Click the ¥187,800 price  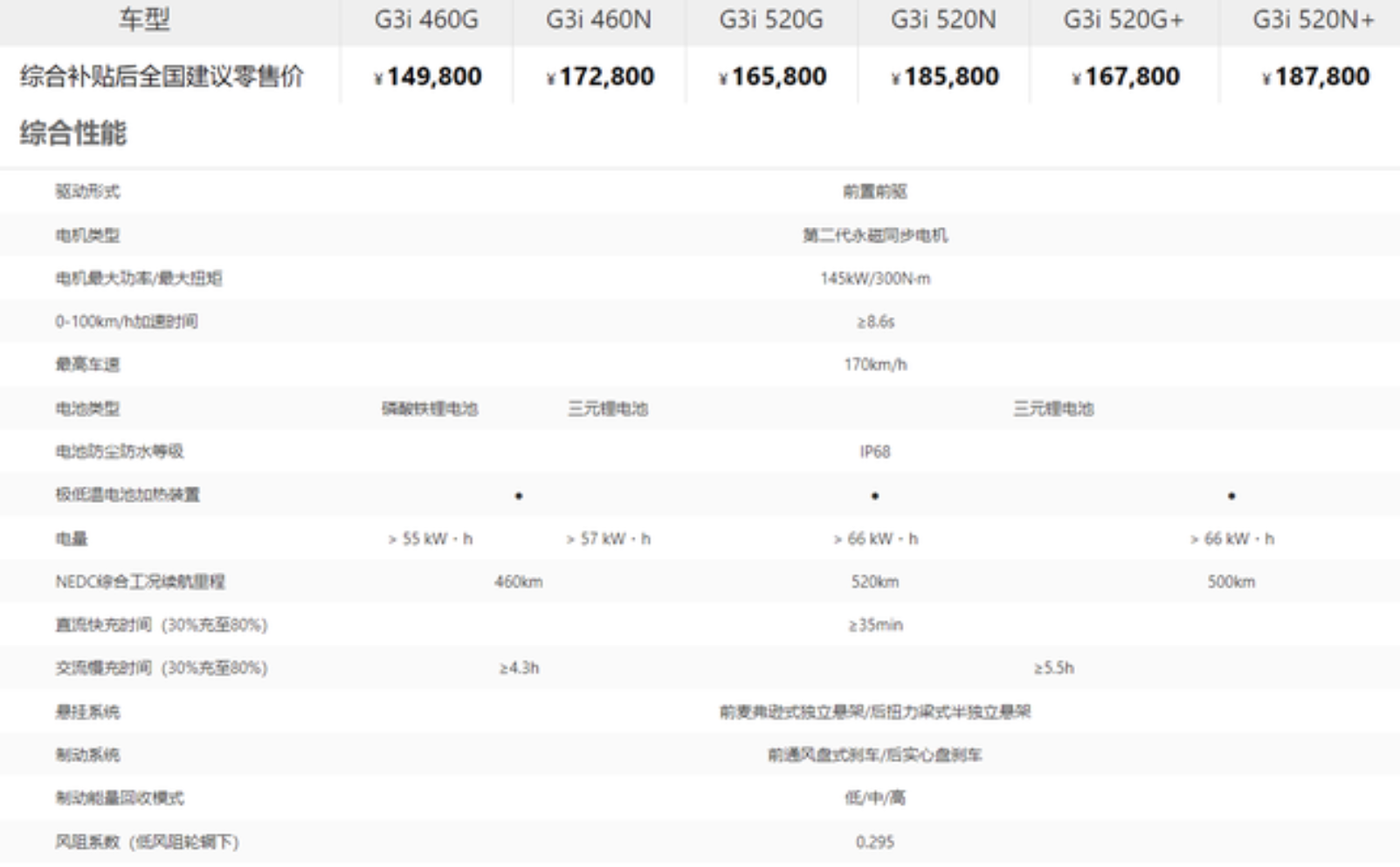point(1316,77)
